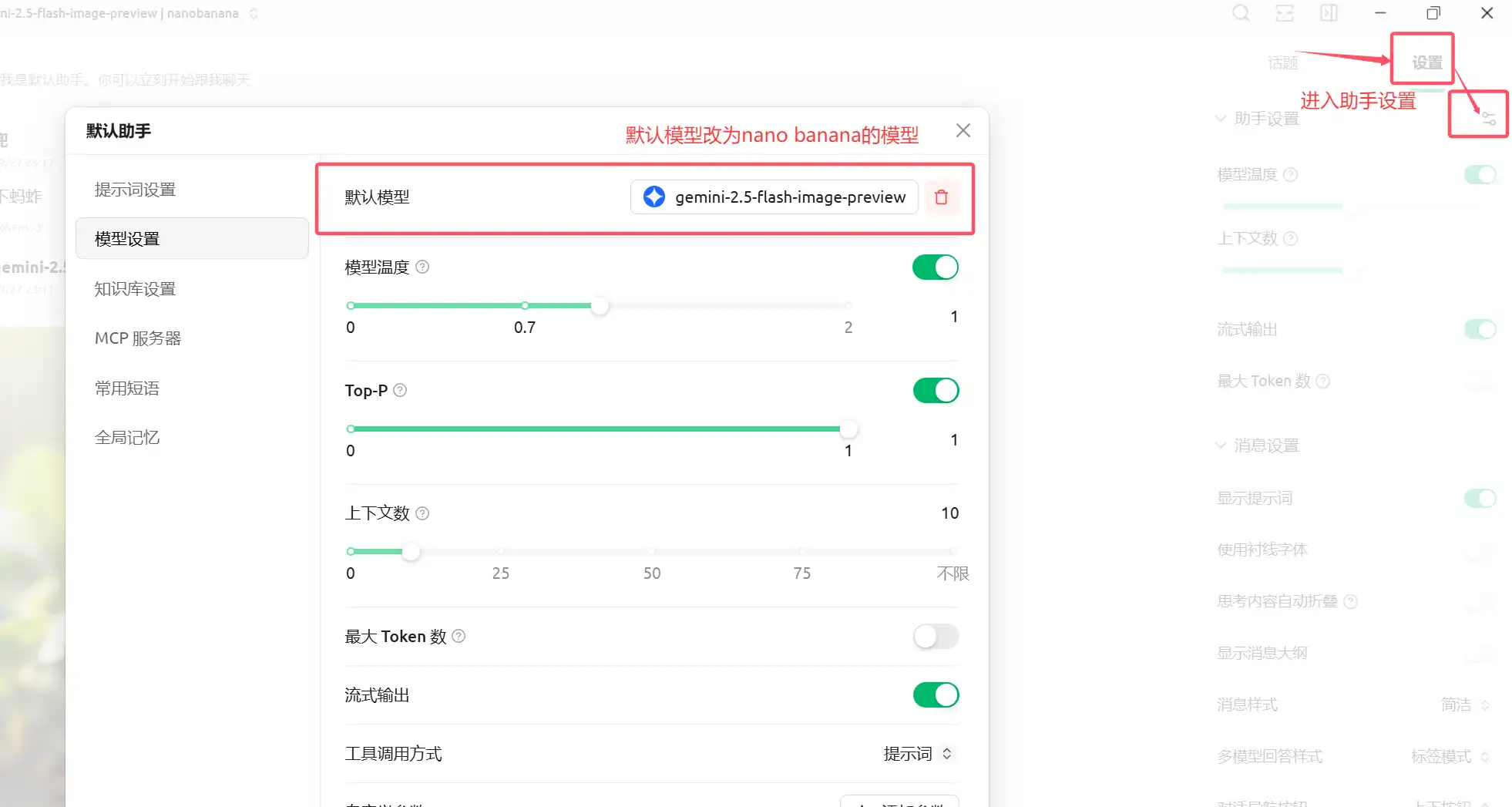The width and height of the screenshot is (1512, 807).
Task: Click 模型温度 help icon in right panel
Action: 1291,174
